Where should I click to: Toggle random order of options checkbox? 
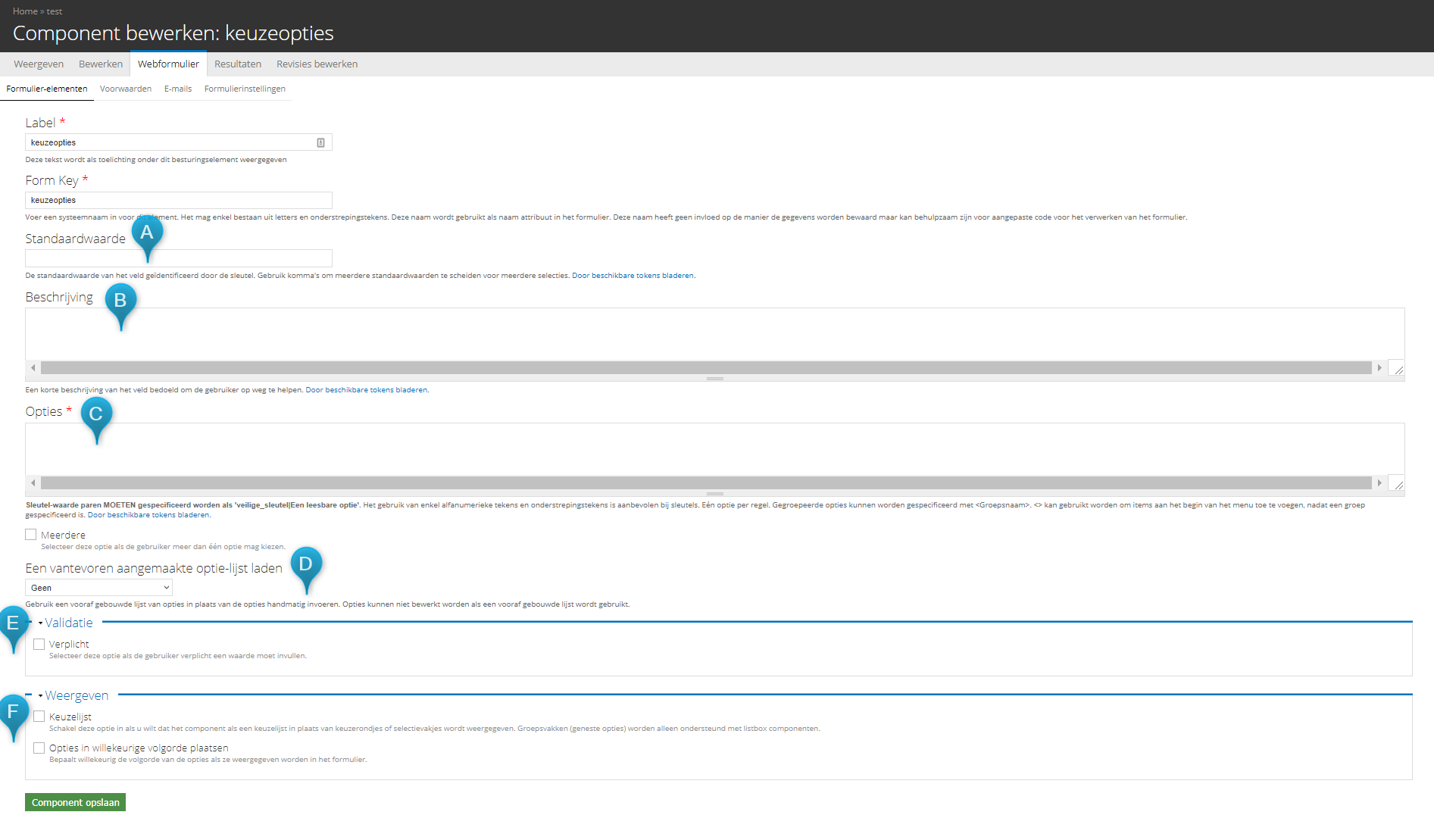point(39,748)
